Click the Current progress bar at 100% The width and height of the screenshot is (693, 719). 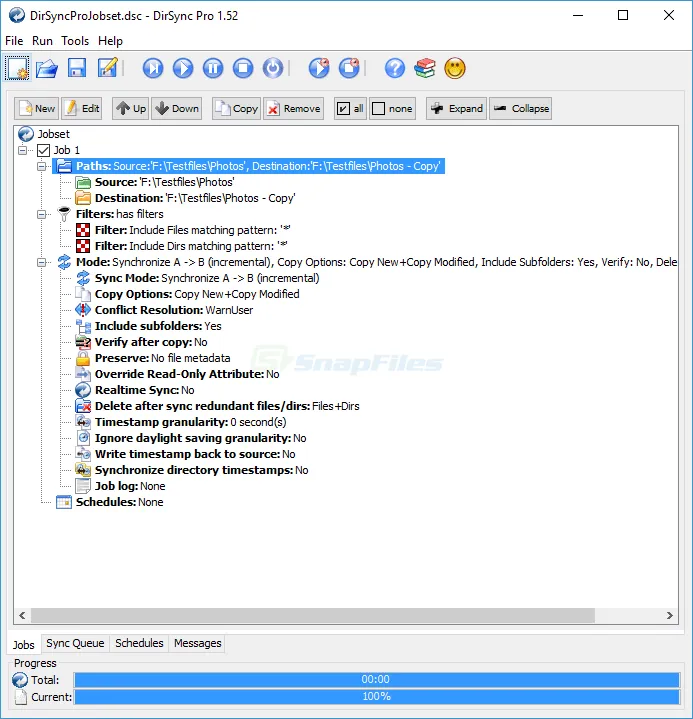pos(377,697)
